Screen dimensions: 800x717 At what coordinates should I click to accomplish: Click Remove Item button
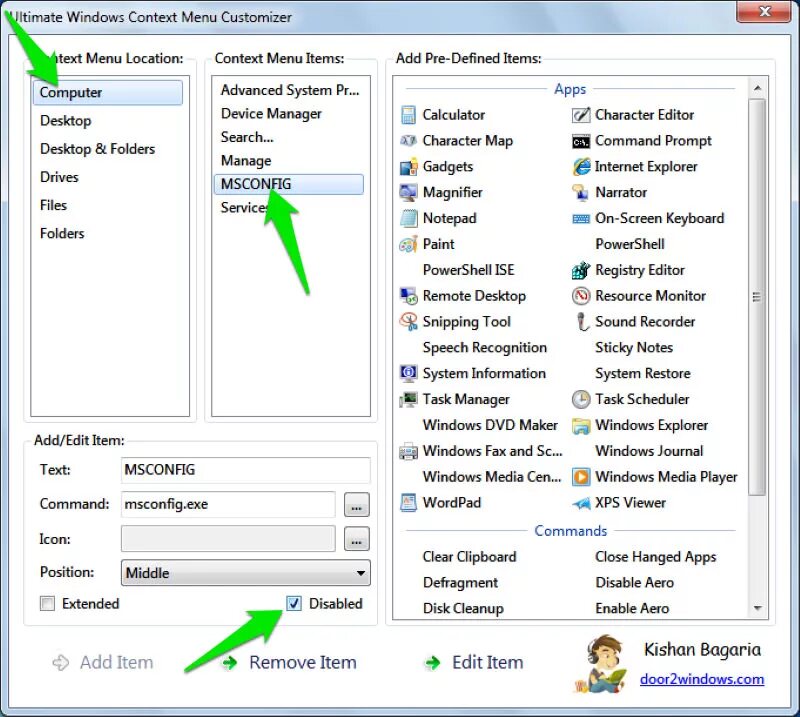(x=289, y=662)
